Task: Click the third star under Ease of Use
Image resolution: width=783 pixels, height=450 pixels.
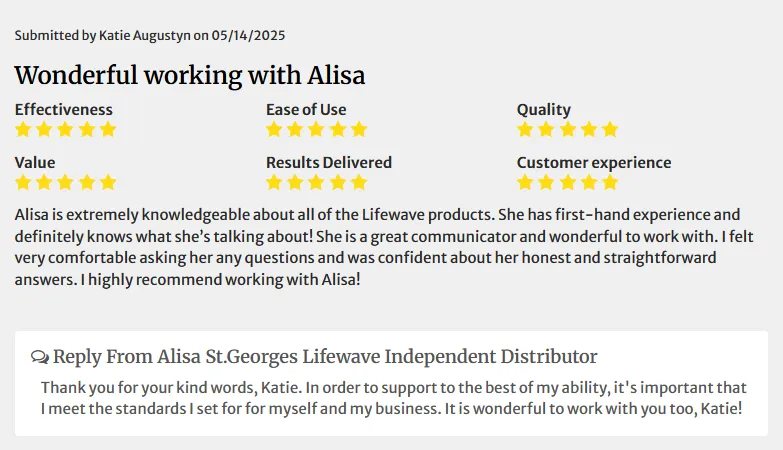Action: coord(316,130)
